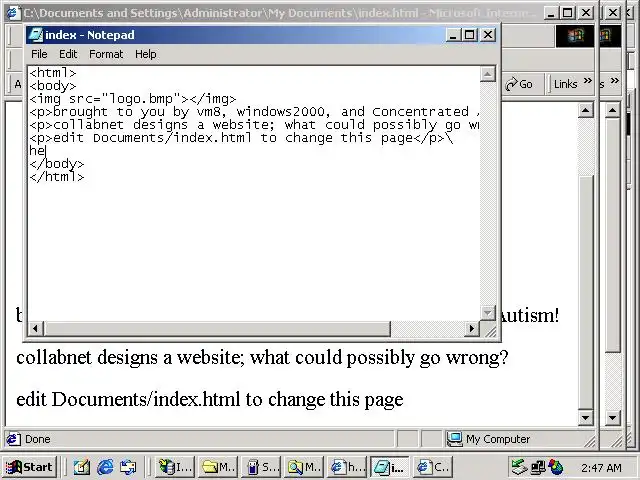Click Notepad vertical scrollbar up arrow
This screenshot has width=640, height=480.
click(x=488, y=74)
